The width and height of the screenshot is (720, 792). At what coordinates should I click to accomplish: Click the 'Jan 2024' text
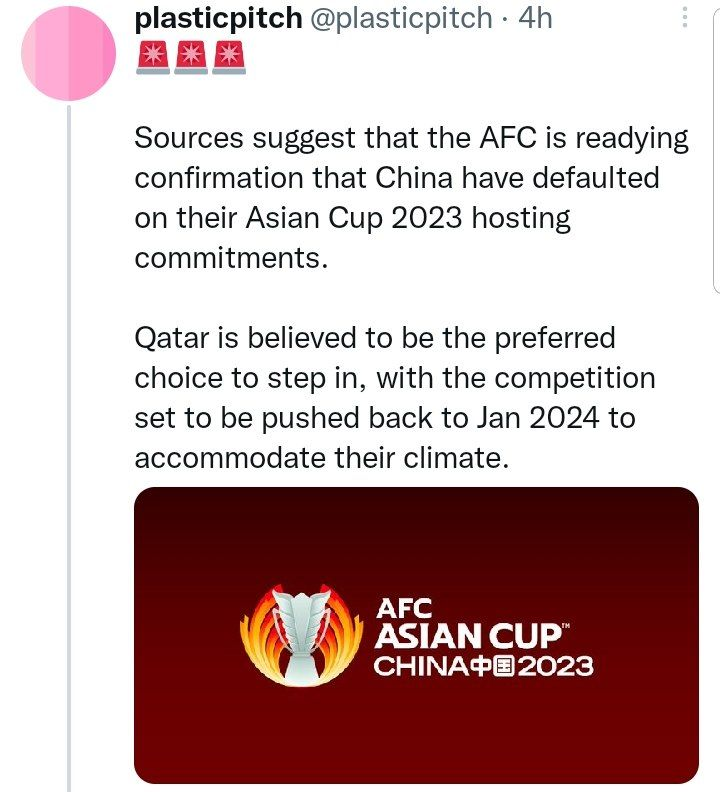[525, 418]
